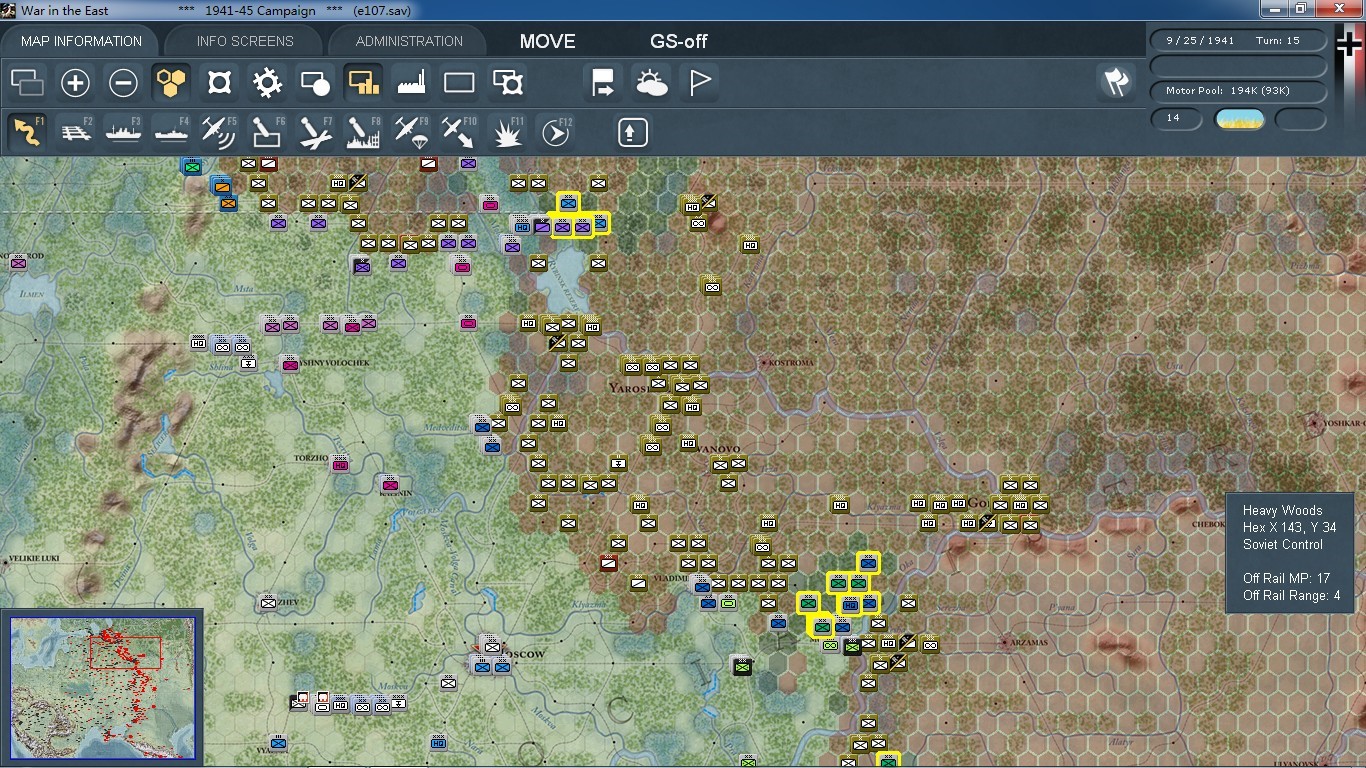Click the F12 circled arrow icon
1366x768 pixels.
[x=556, y=131]
